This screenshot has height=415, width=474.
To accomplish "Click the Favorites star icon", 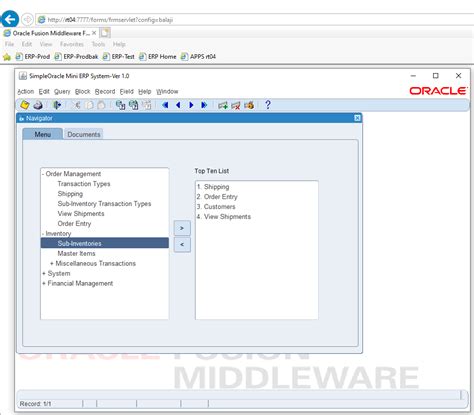I will (x=7, y=57).
